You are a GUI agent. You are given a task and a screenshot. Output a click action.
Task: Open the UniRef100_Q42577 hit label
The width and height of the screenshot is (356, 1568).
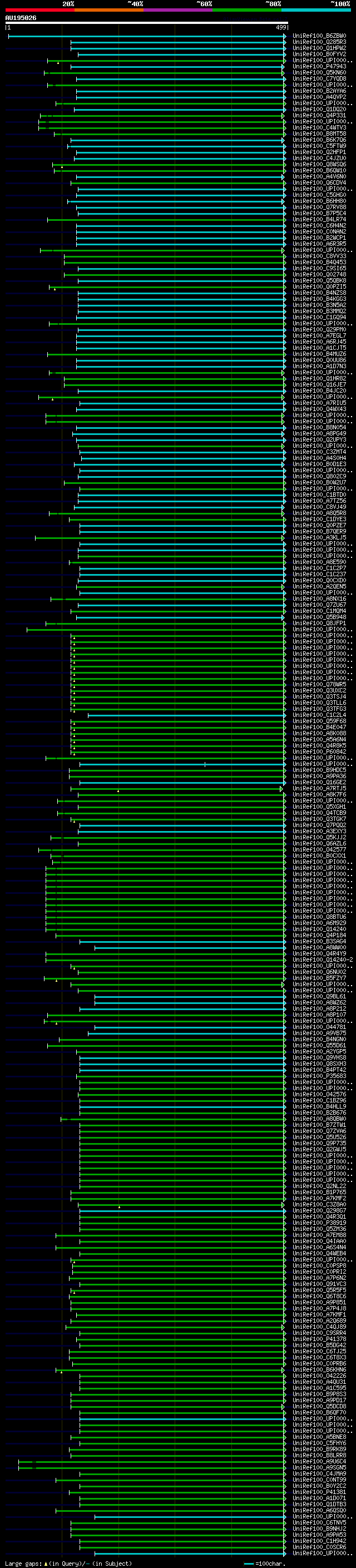tap(319, 850)
